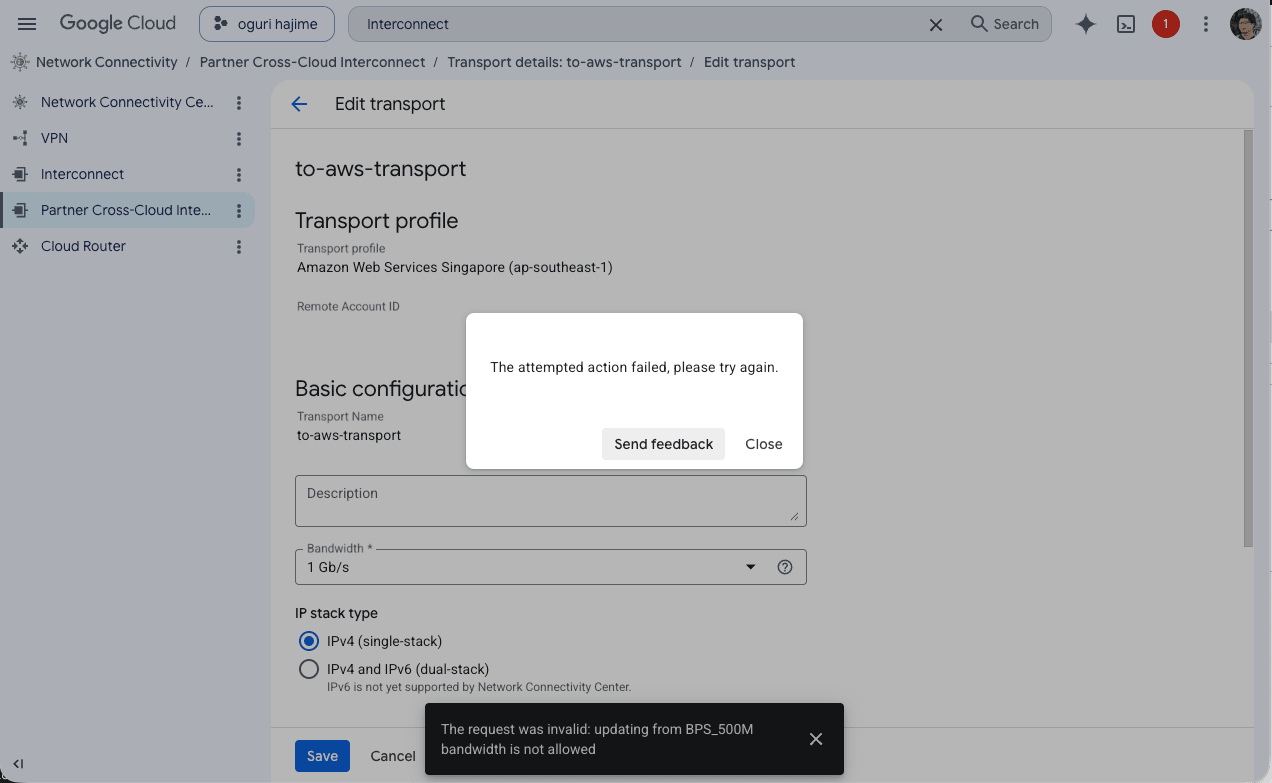Go to Transport details: to-aws-transport breadcrumb

pos(564,62)
